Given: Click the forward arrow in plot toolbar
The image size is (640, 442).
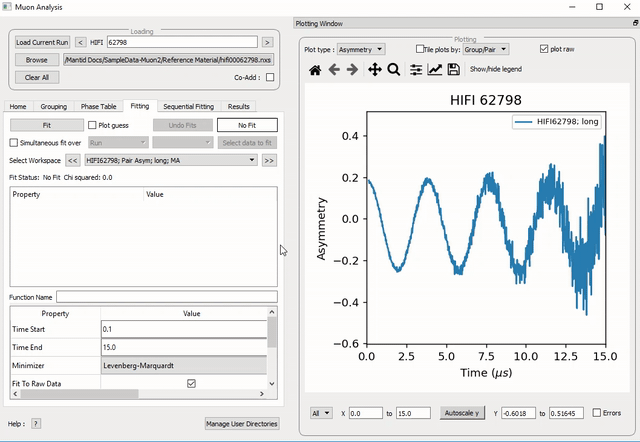Looking at the screenshot, I should 353,70.
